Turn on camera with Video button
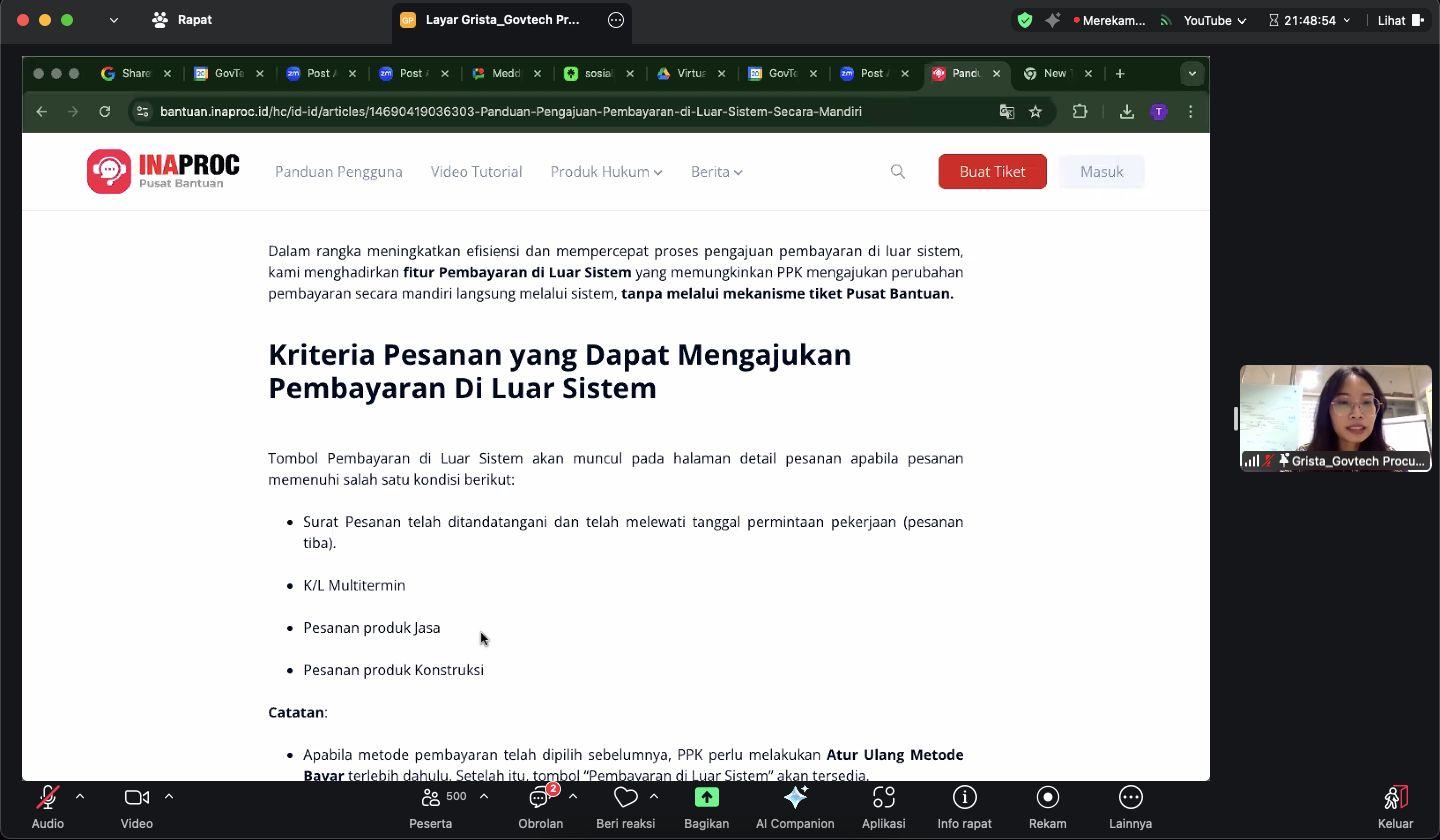Image resolution: width=1440 pixels, height=840 pixels. coord(136,798)
